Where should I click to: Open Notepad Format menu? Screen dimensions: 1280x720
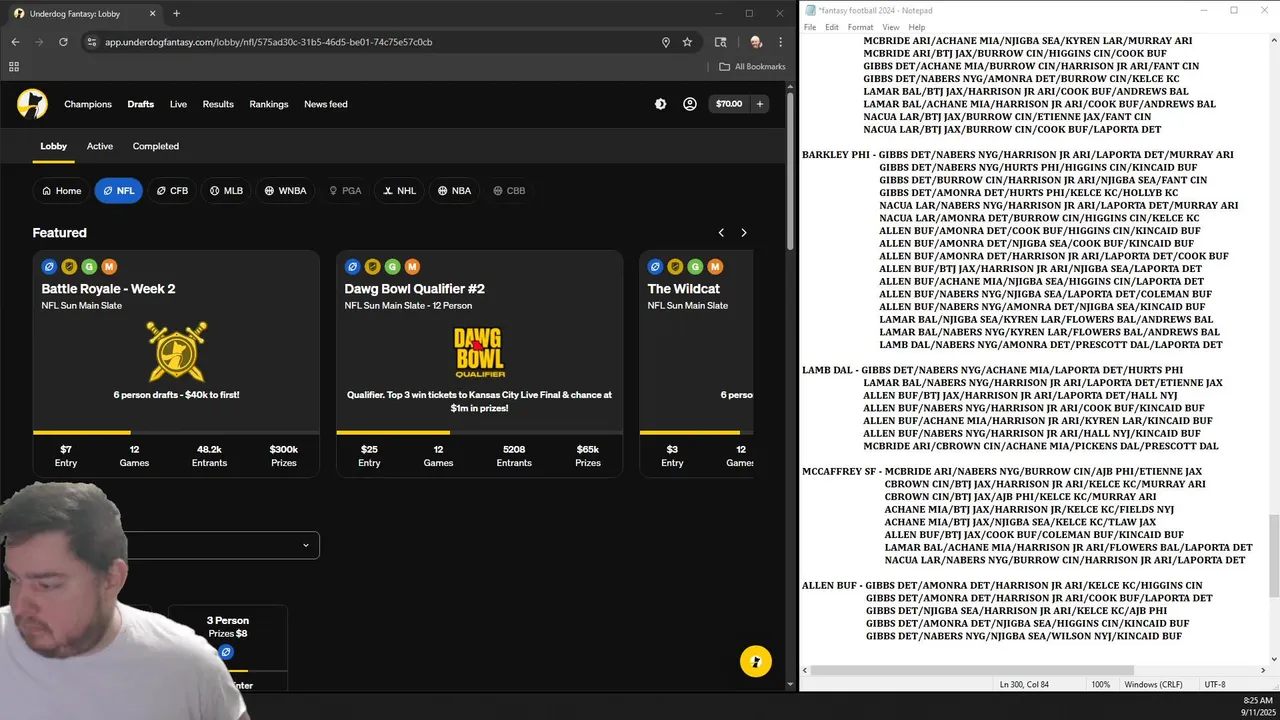click(860, 27)
